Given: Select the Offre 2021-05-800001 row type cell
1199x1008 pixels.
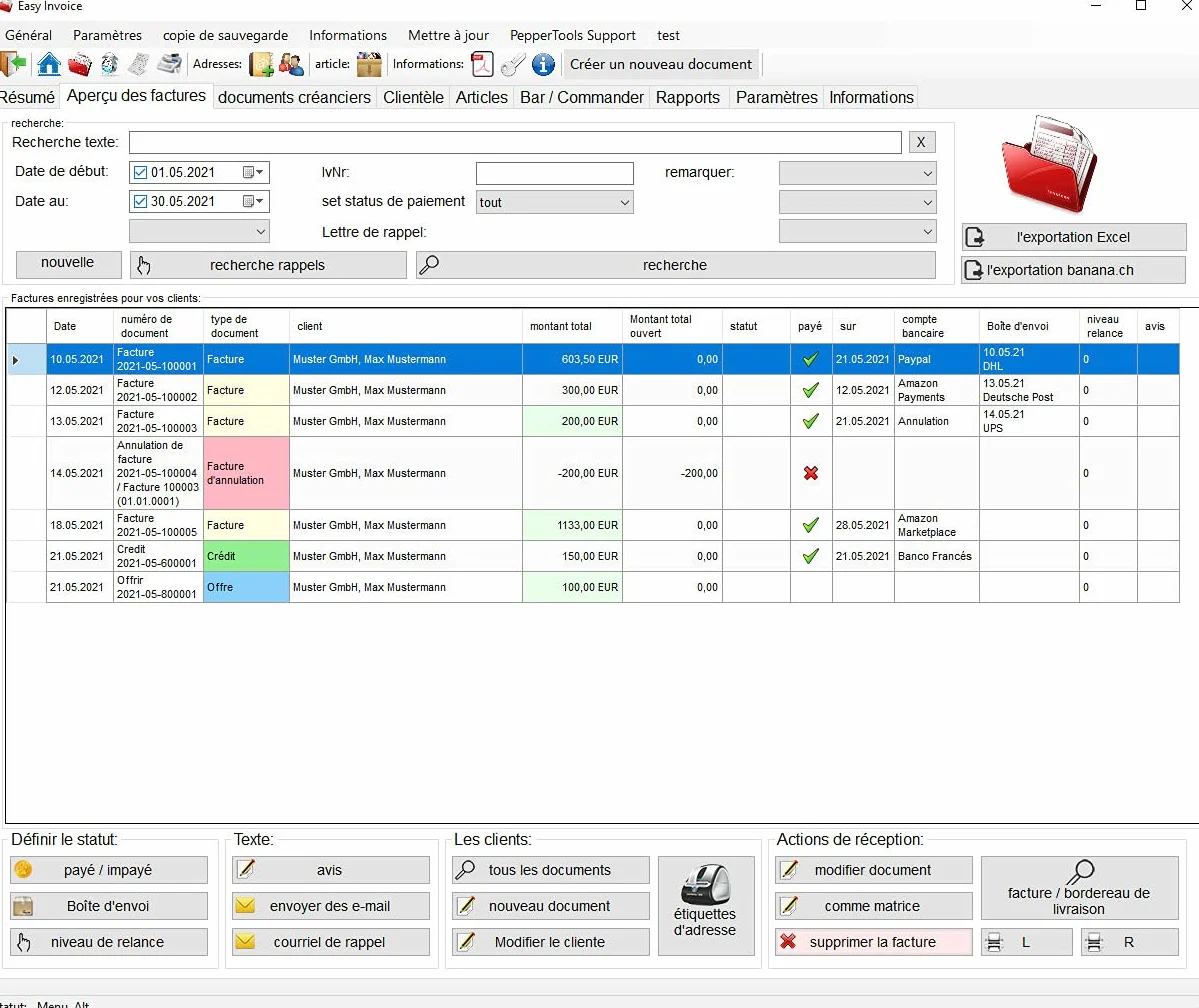Looking at the screenshot, I should tap(246, 587).
